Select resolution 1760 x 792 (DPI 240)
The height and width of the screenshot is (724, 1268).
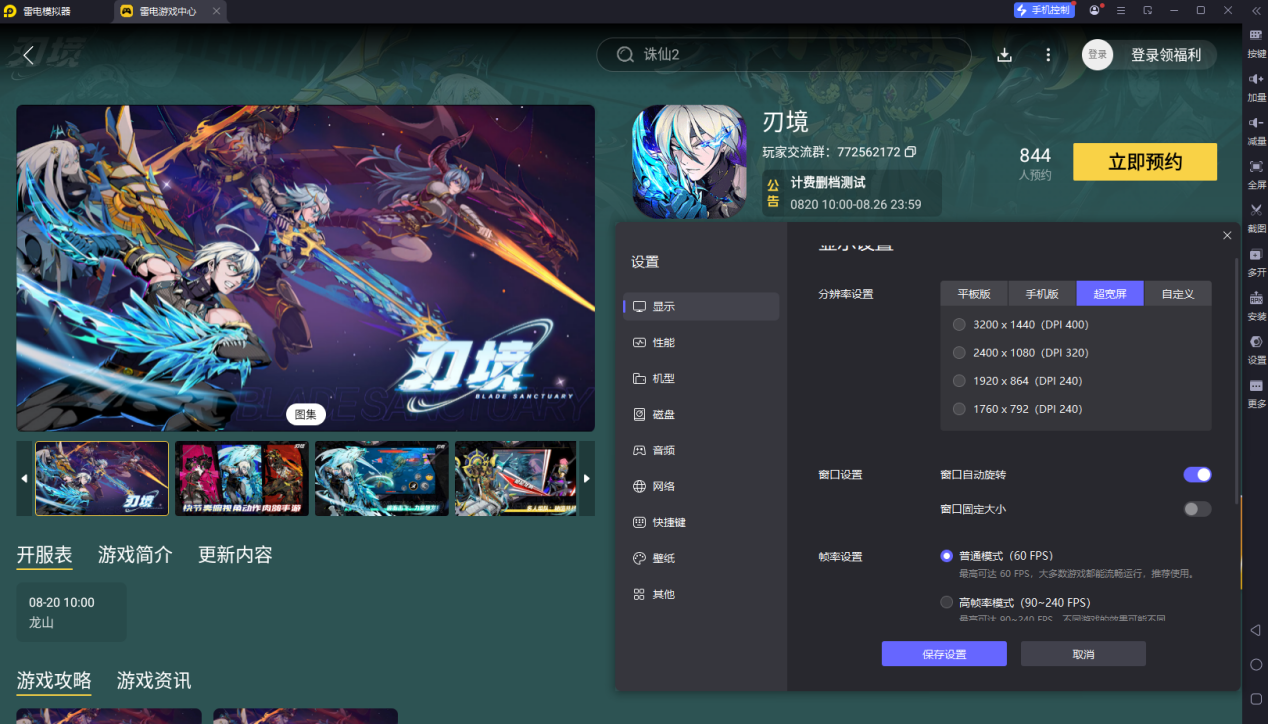tap(959, 409)
